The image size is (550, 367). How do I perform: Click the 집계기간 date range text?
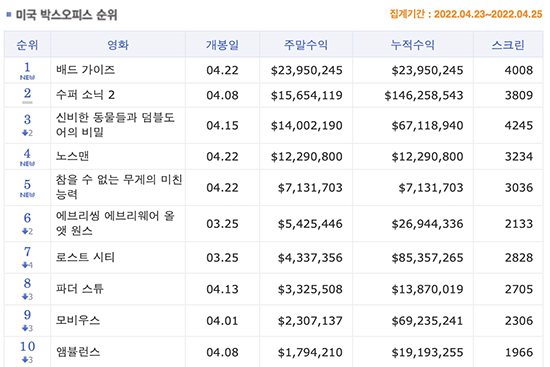tap(466, 14)
